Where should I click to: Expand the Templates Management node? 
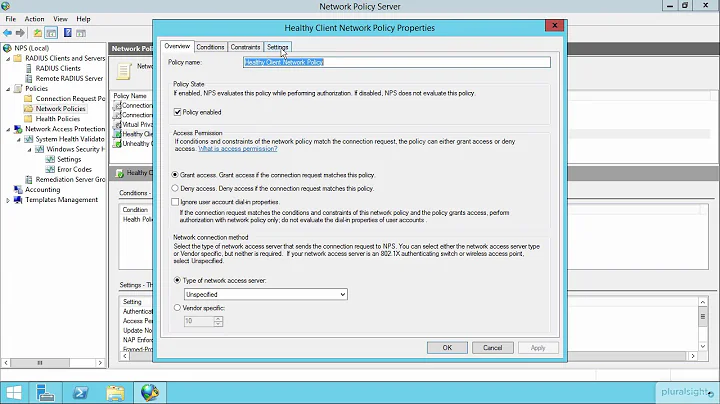(x=8, y=200)
